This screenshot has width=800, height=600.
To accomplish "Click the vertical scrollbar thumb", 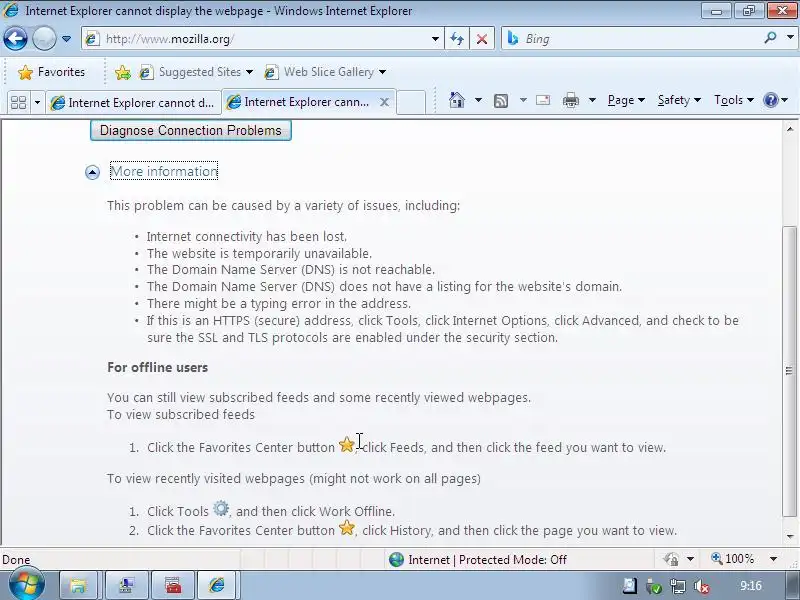I will 789,371.
